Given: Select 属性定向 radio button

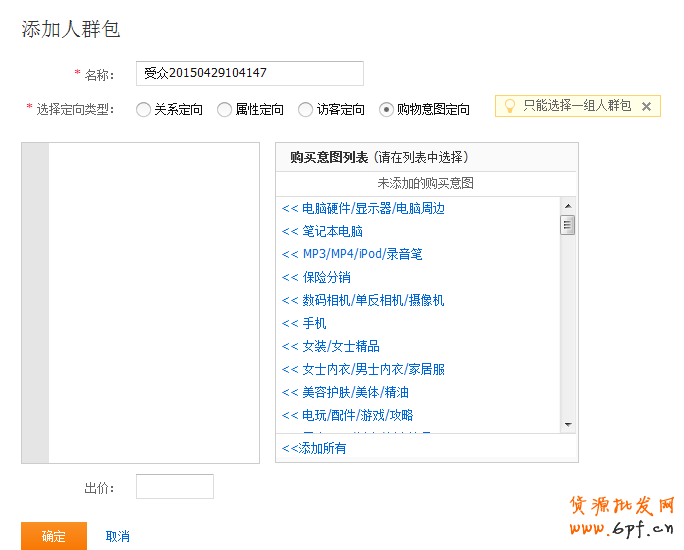Looking at the screenshot, I should 225,110.
